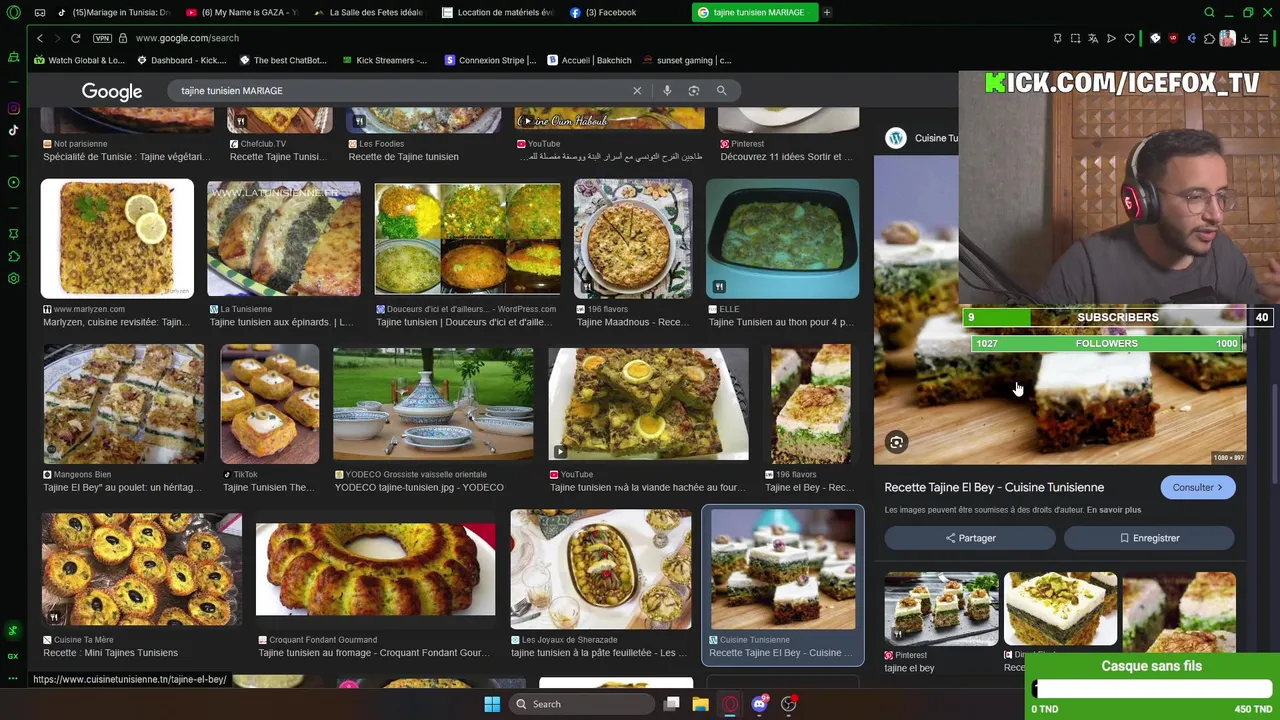Open Marlyzen tajine with lemon thumbnail
Image resolution: width=1280 pixels, height=720 pixels.
click(117, 239)
